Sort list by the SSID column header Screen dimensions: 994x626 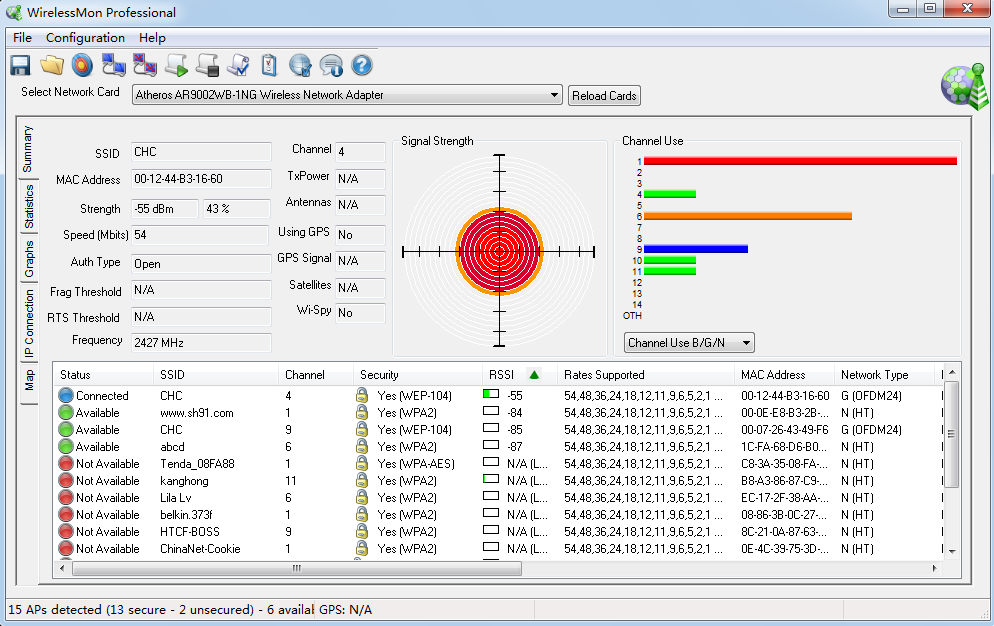click(x=216, y=375)
